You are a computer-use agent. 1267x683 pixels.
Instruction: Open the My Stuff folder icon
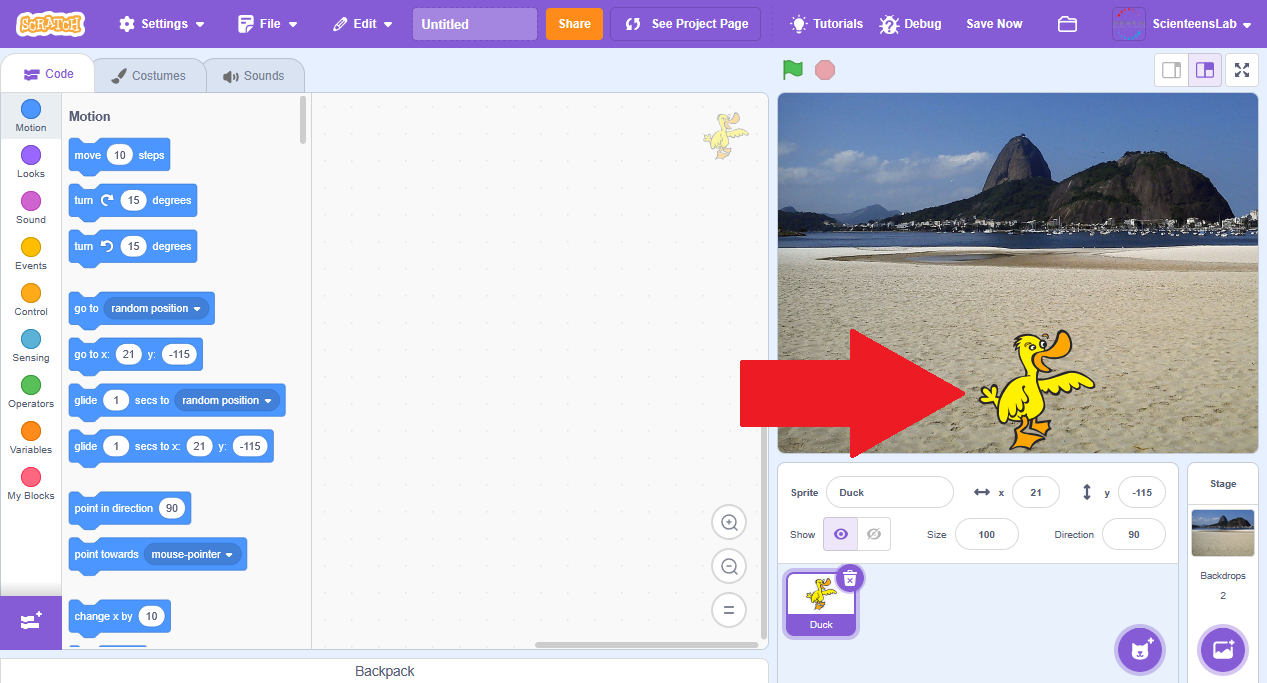coord(1067,24)
